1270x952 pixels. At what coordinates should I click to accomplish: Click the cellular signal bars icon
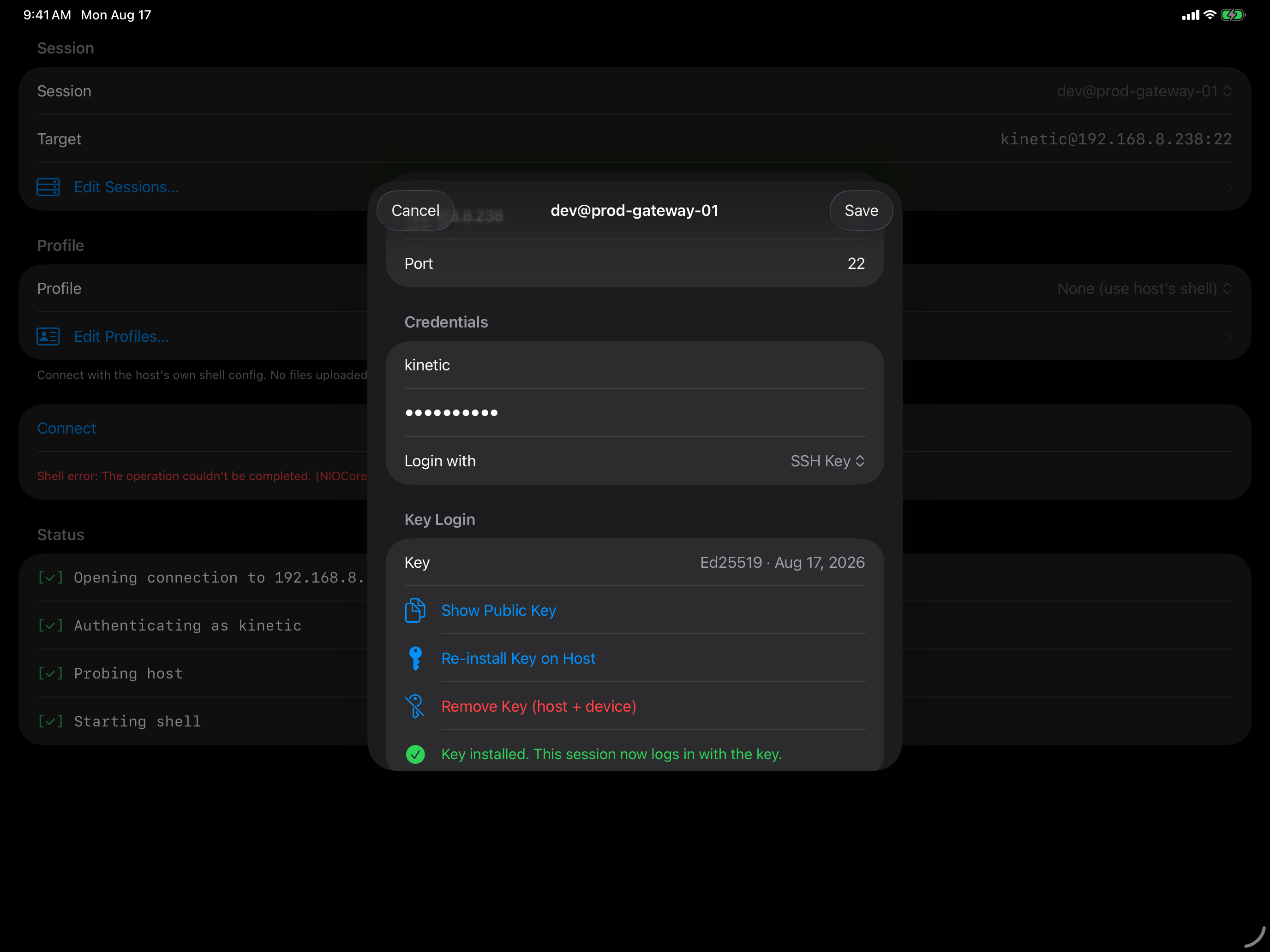click(x=1190, y=16)
